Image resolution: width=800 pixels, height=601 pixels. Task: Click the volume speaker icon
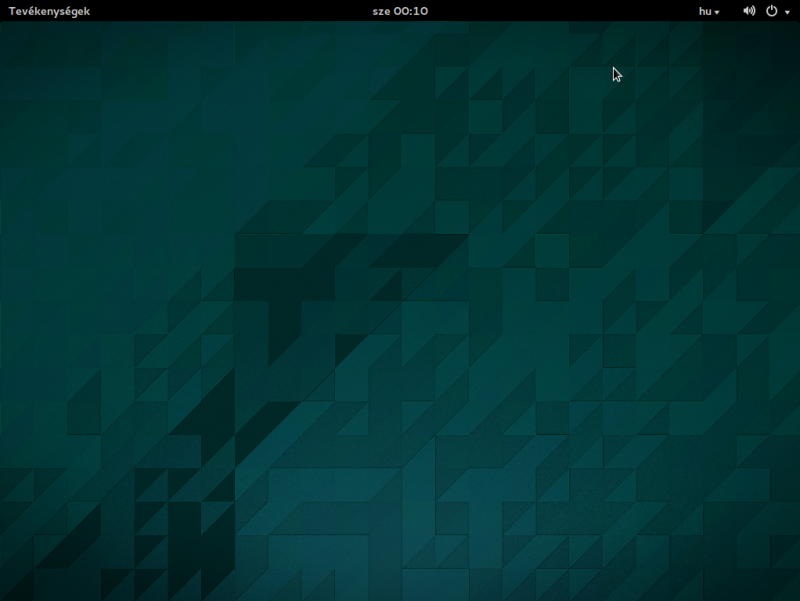coord(749,11)
